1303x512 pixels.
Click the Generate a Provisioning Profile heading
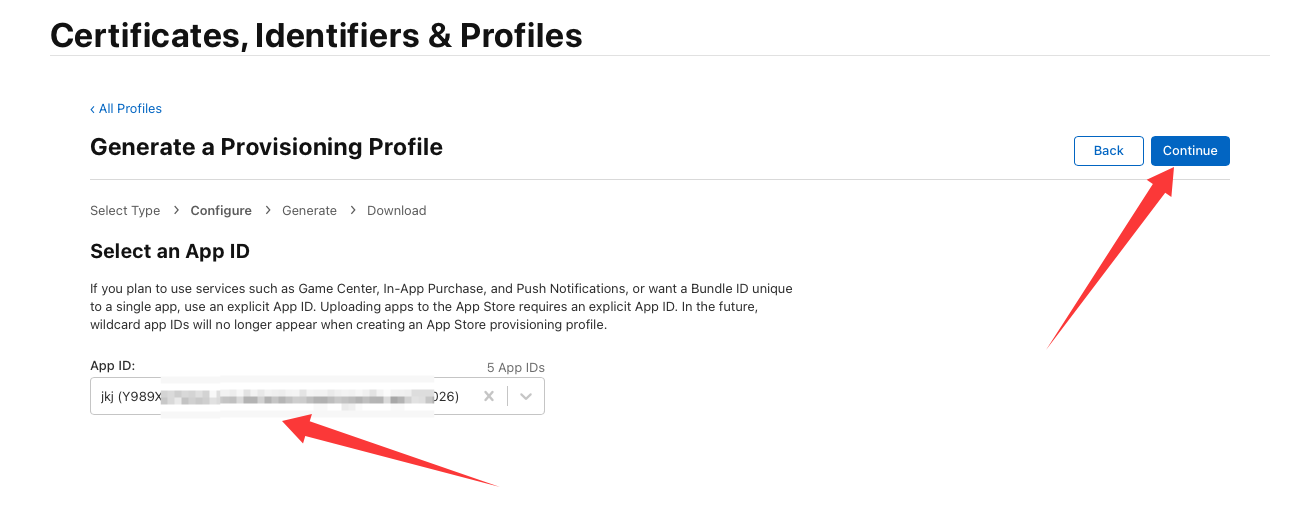[266, 147]
